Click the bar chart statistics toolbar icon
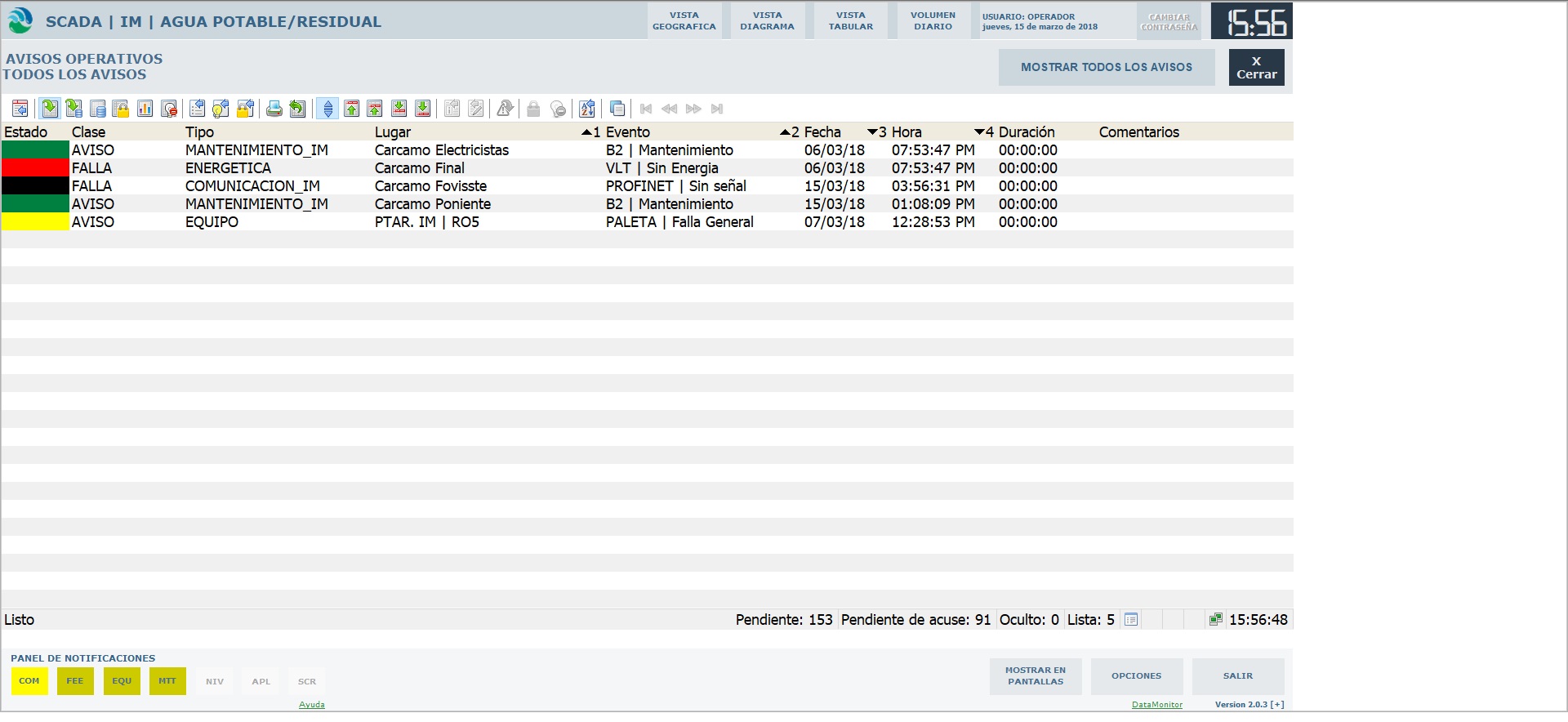Viewport: 1568px width, 722px height. (145, 109)
